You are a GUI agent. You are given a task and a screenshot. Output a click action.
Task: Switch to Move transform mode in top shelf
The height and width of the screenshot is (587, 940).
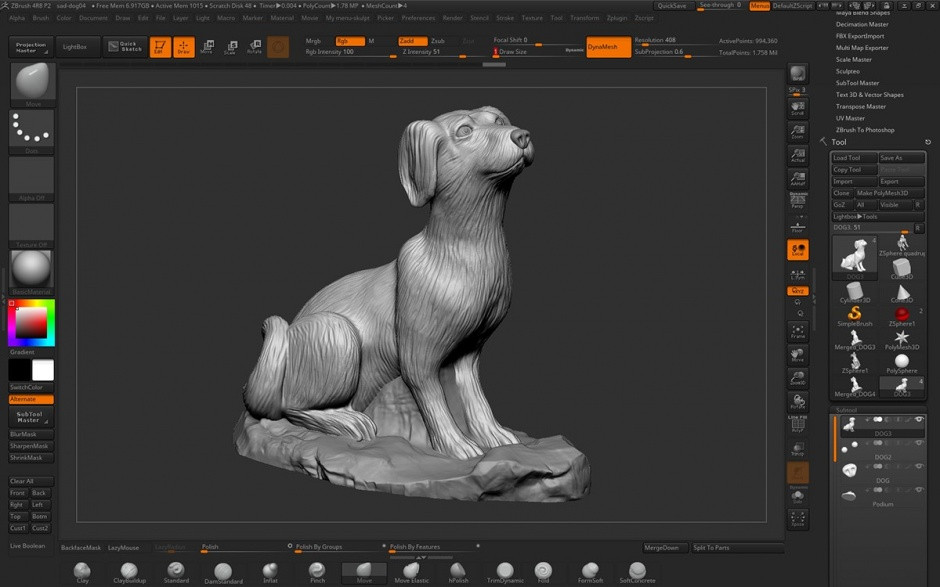click(207, 47)
